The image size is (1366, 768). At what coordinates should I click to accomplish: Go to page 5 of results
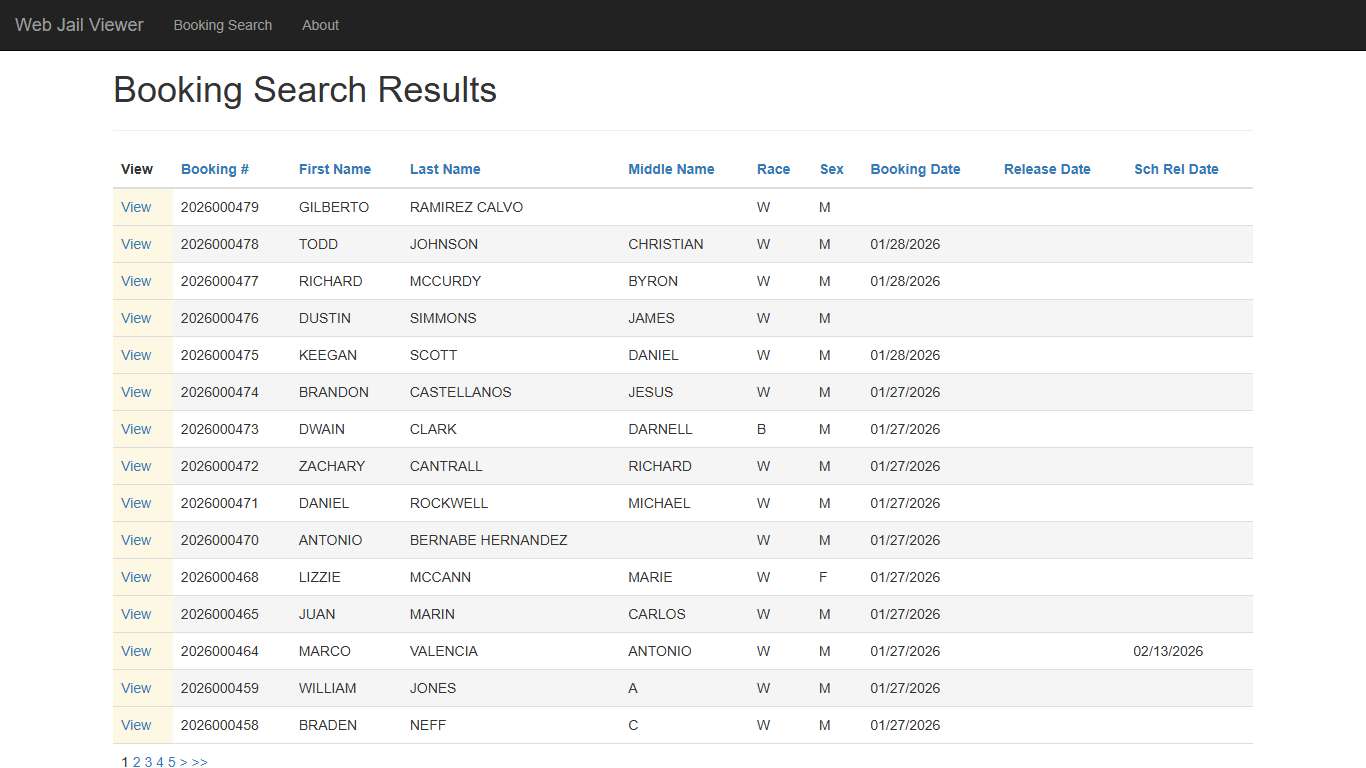coord(171,762)
